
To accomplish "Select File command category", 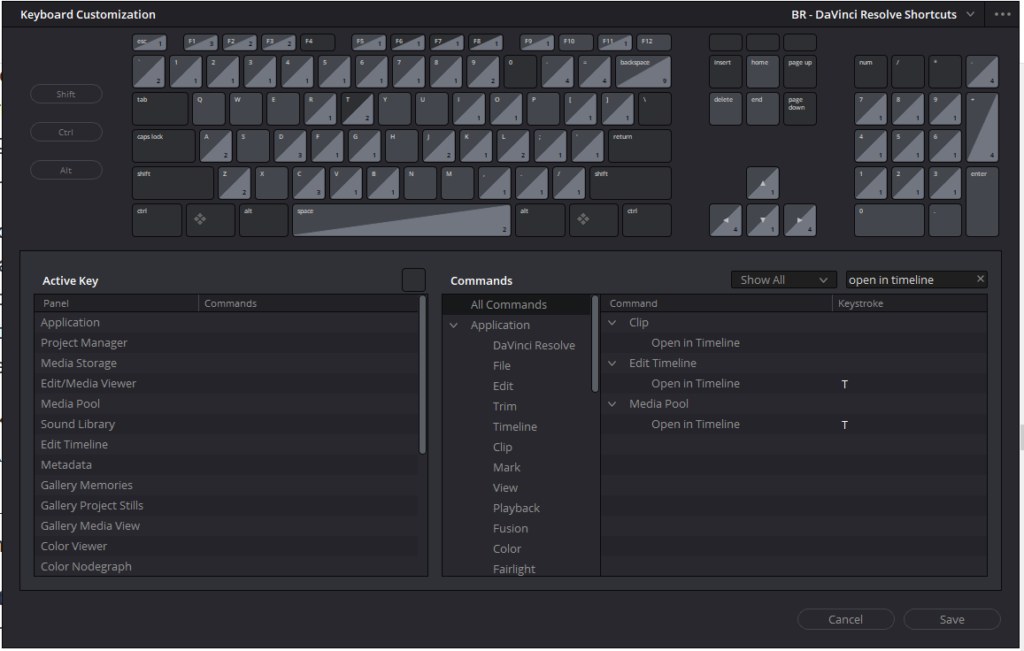I will (x=502, y=365).
